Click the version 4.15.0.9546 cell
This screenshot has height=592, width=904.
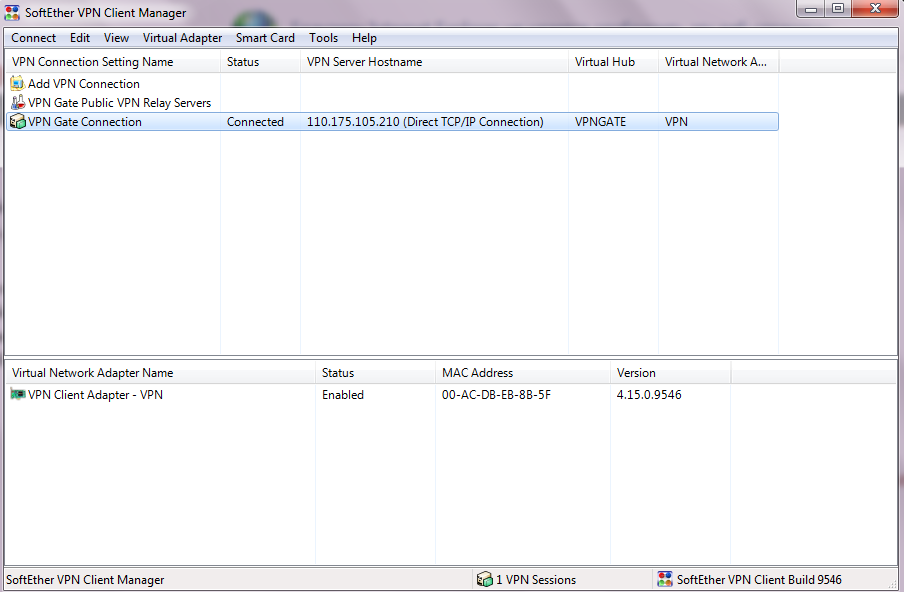point(649,395)
